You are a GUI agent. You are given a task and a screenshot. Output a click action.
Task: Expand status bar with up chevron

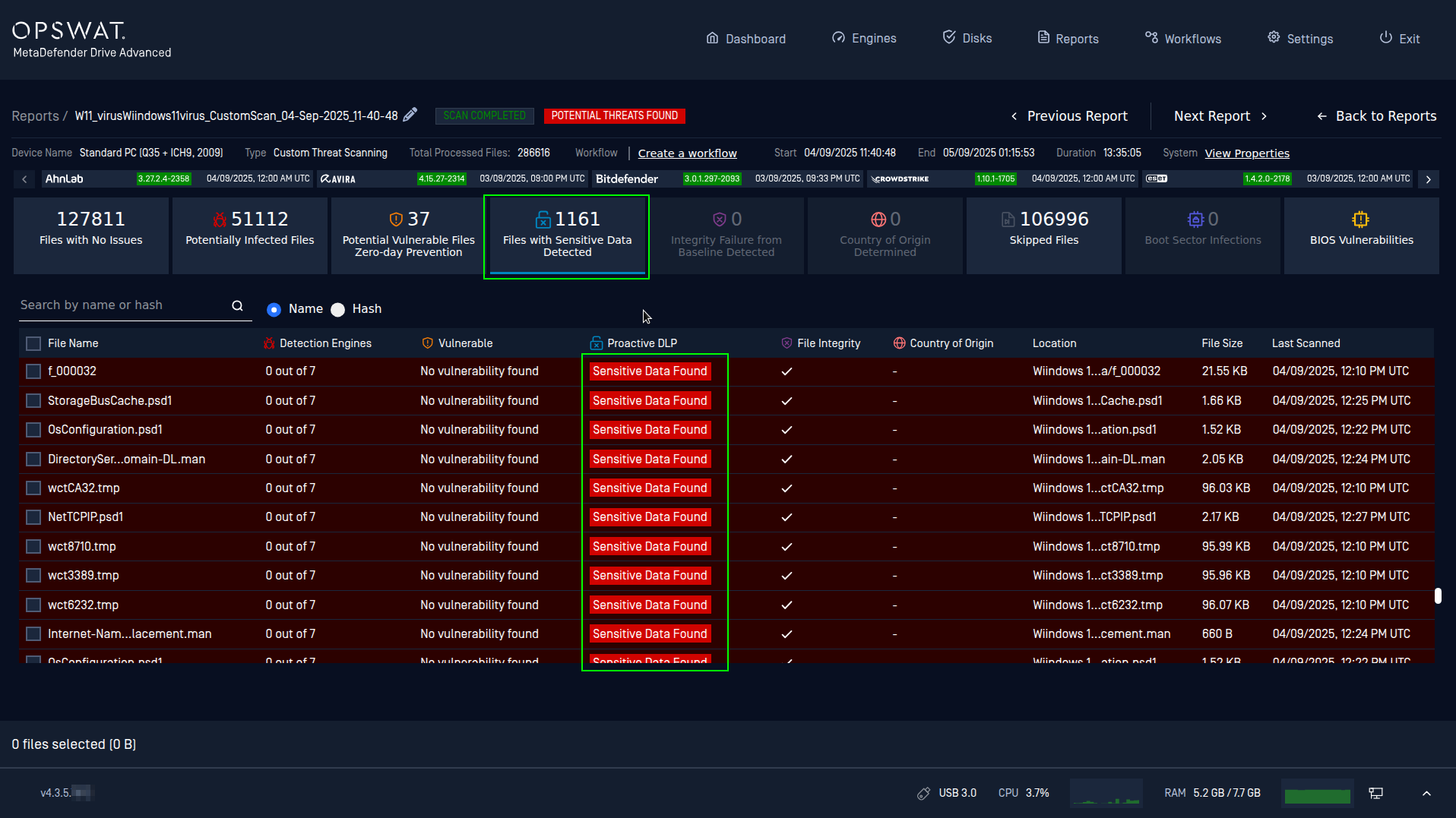pos(1426,793)
